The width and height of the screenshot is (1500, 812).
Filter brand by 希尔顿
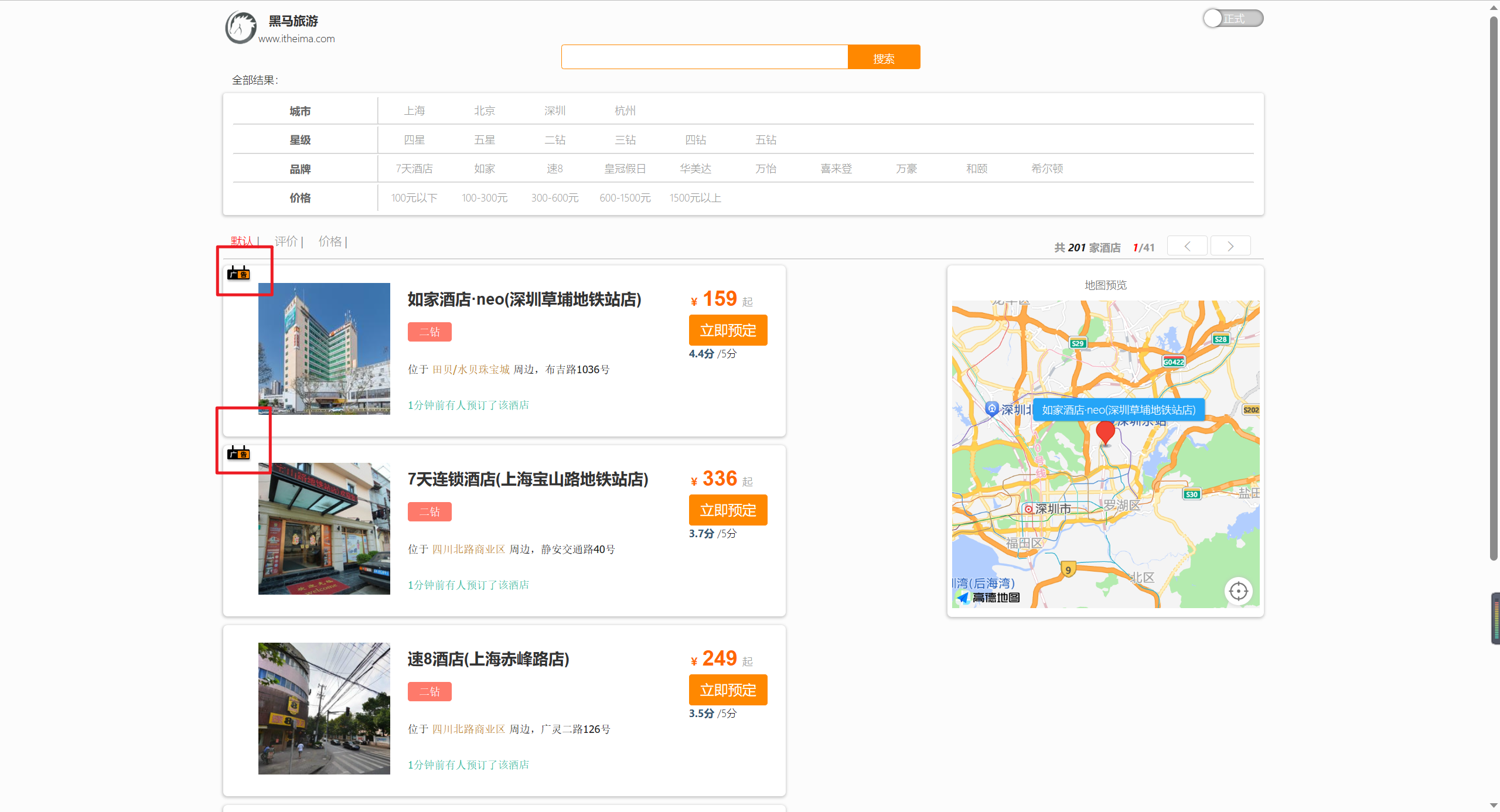tap(1047, 169)
